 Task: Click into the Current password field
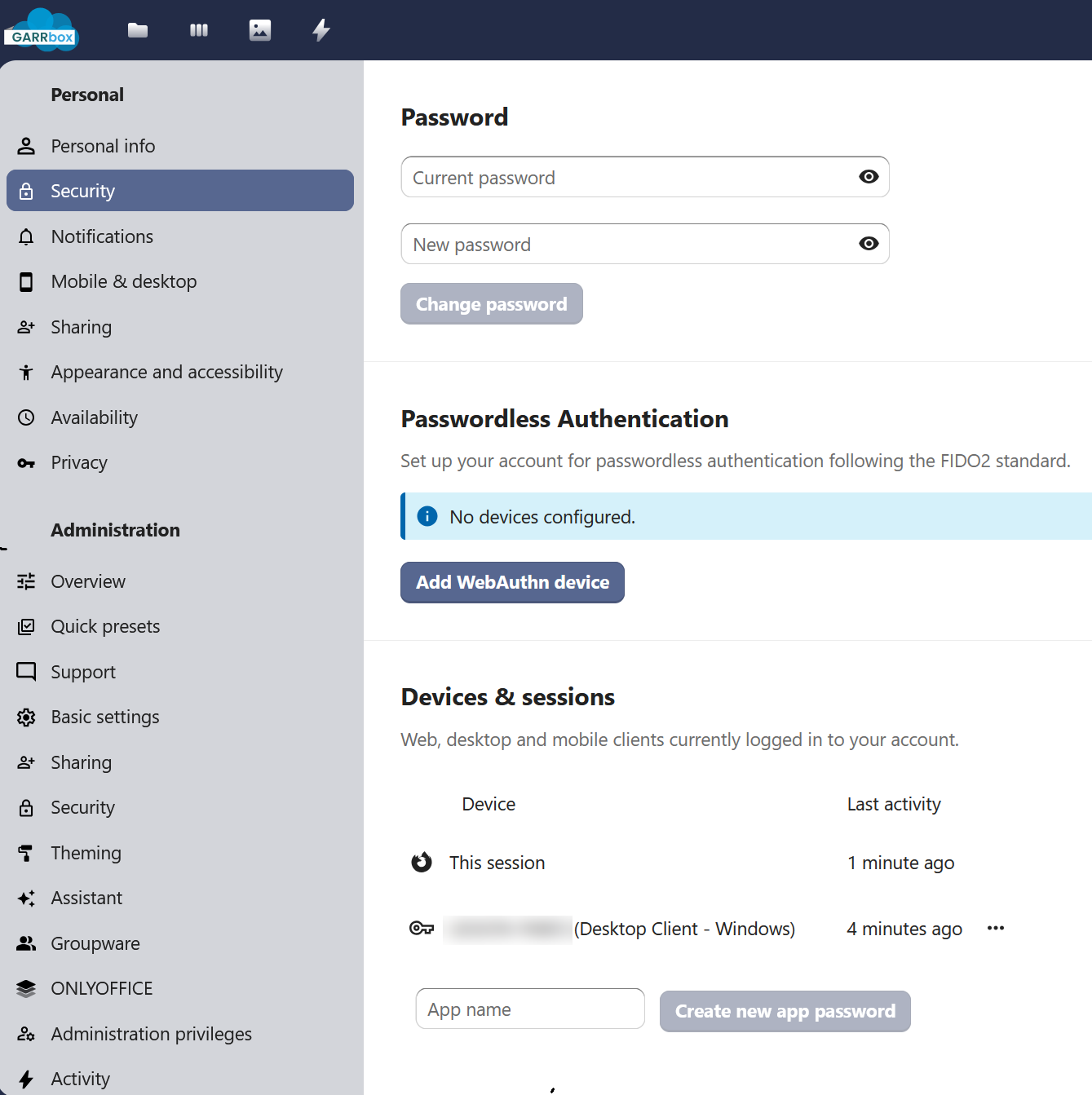pyautogui.click(x=628, y=178)
